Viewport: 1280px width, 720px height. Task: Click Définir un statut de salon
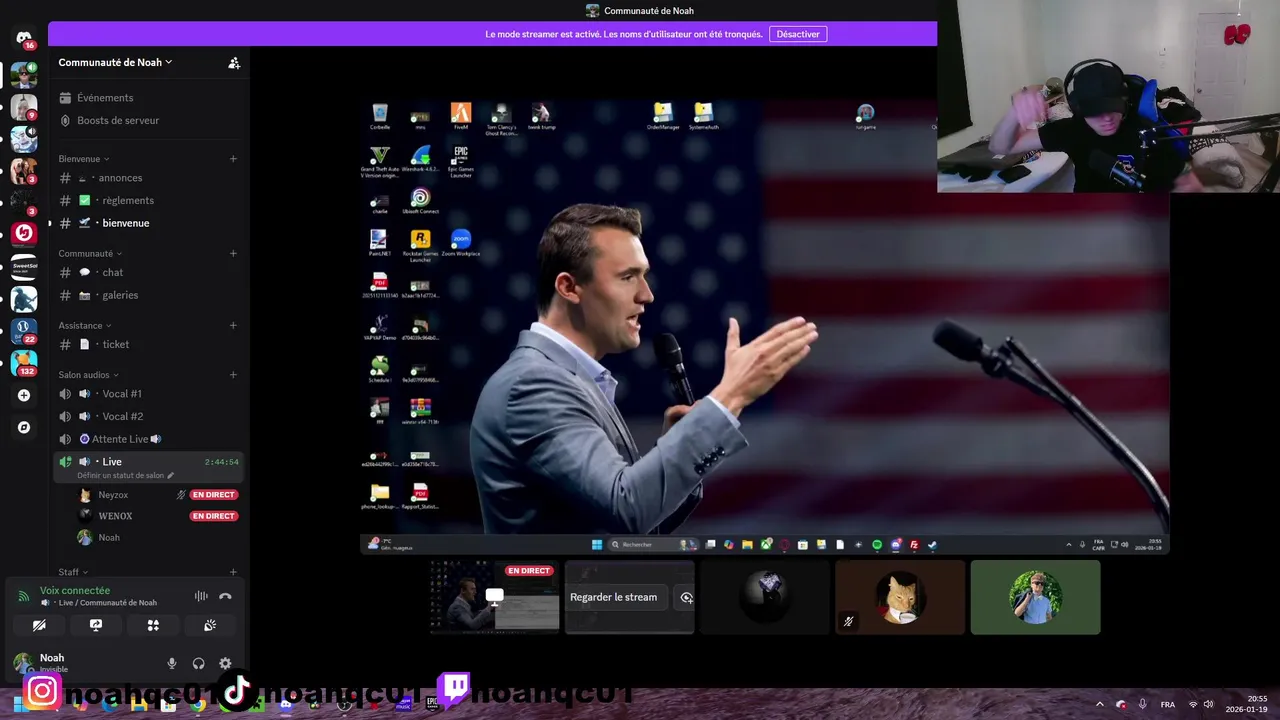(124, 476)
